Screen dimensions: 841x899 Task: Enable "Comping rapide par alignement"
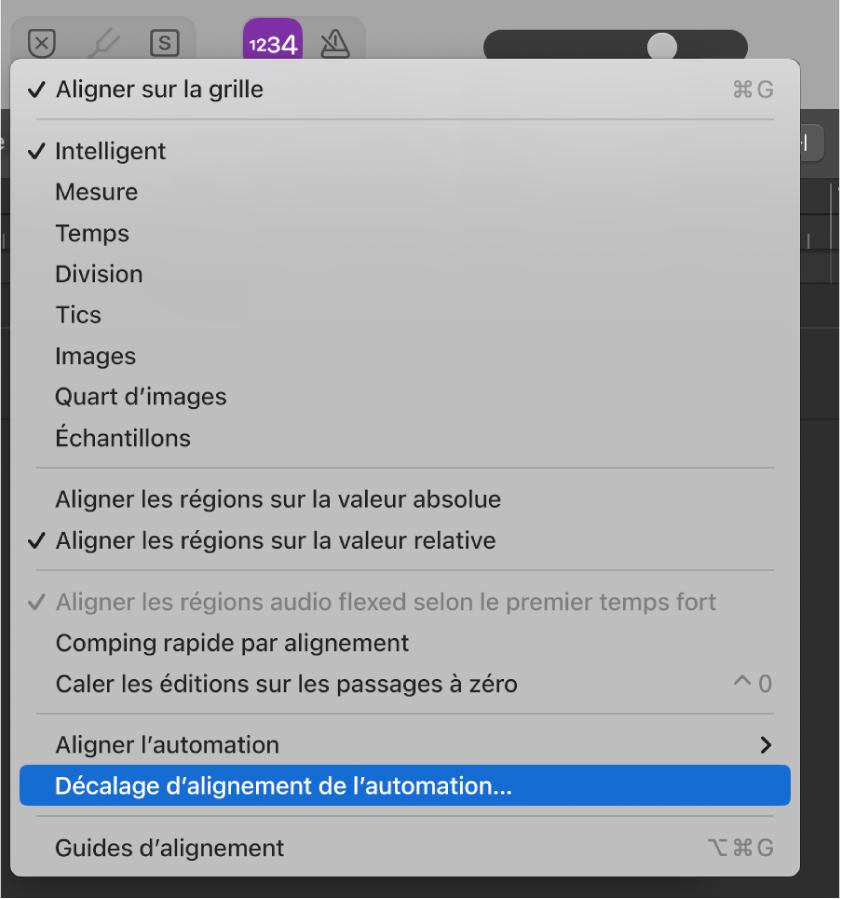232,643
